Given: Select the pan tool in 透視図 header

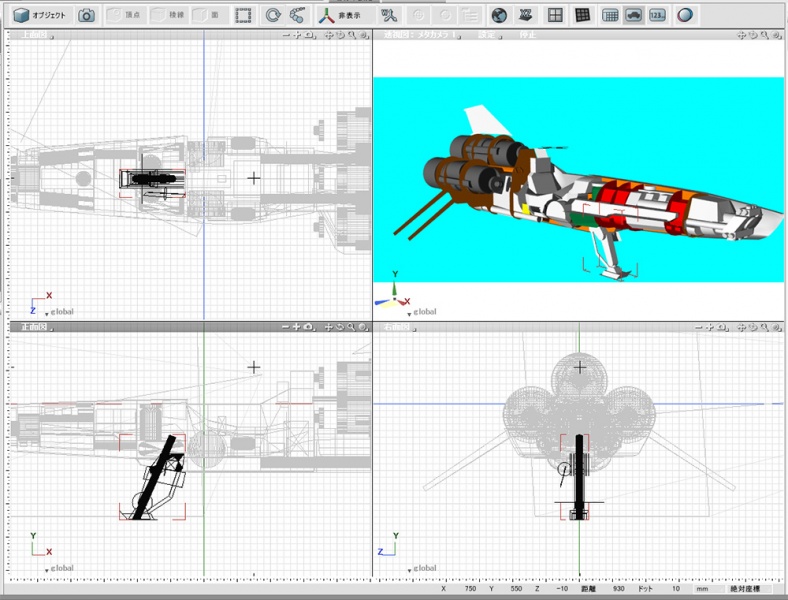Looking at the screenshot, I should [x=741, y=35].
